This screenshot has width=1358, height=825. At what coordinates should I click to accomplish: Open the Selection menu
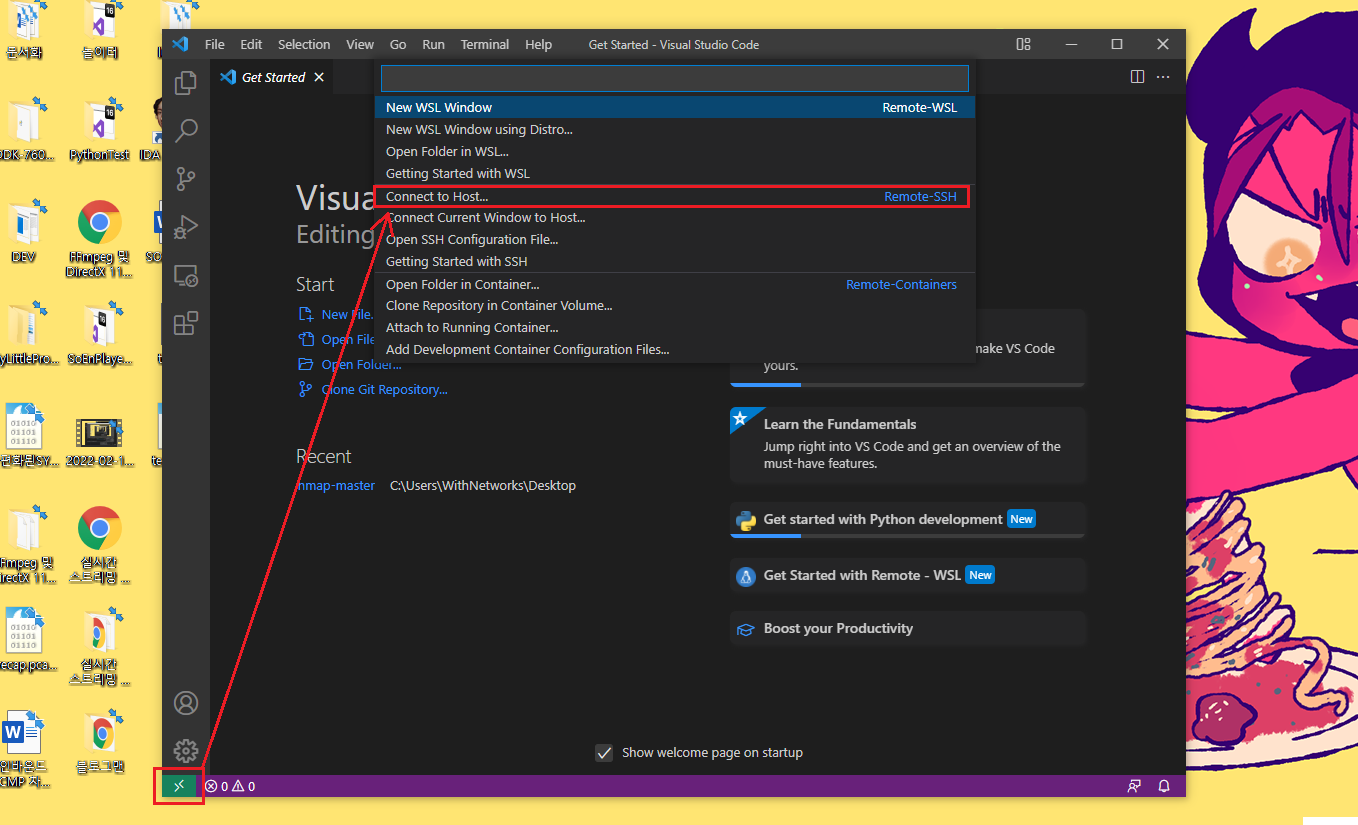click(x=304, y=44)
